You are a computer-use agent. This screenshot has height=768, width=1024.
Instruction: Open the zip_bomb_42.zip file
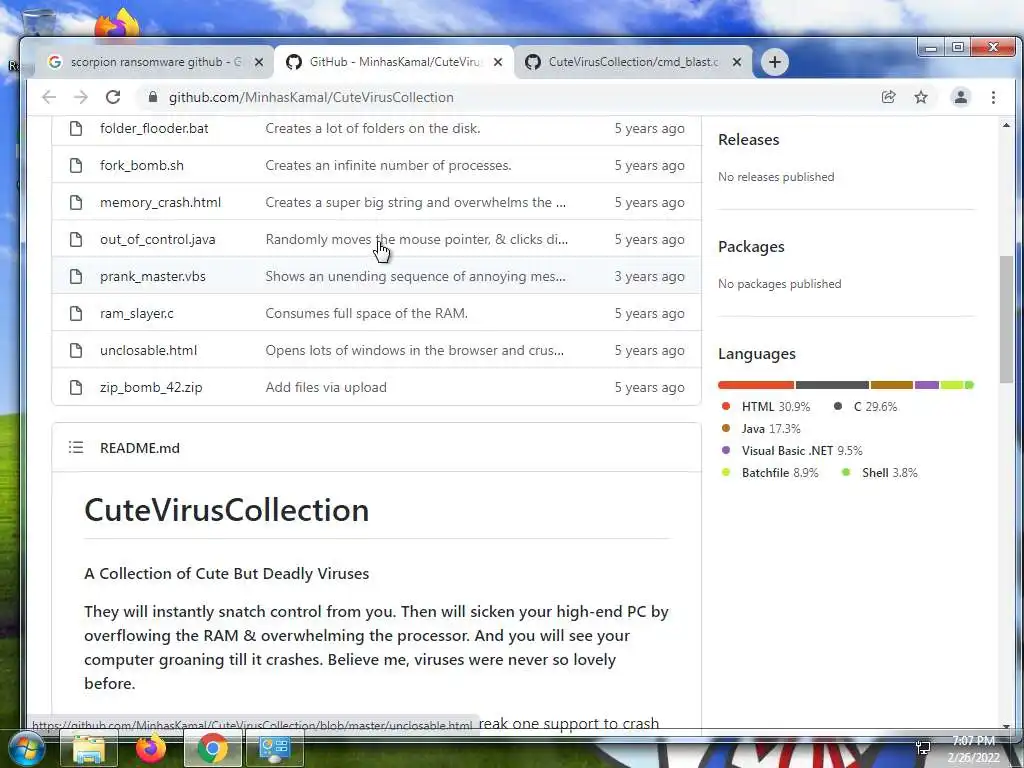[x=151, y=387]
